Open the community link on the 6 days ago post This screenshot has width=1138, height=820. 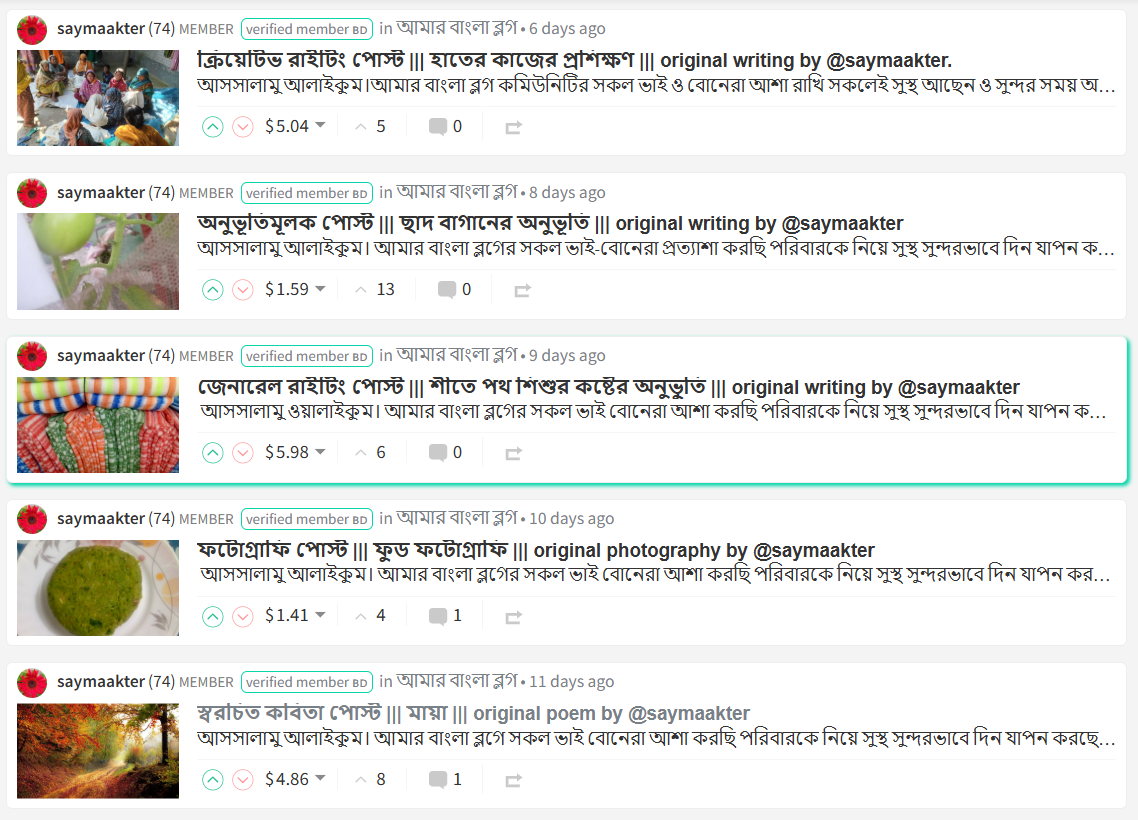tap(457, 28)
